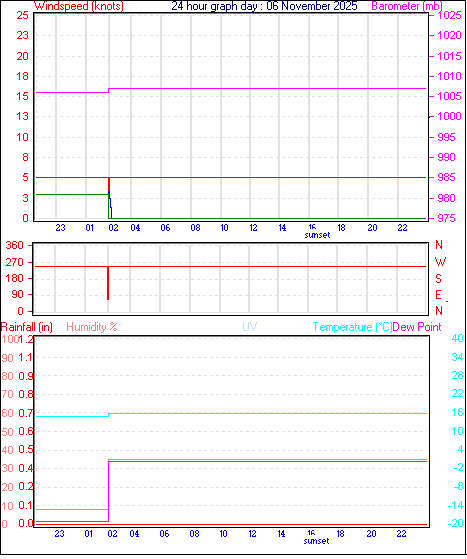467x559 pixels.
Task: Click hour label 06 under the windspeed graph
Action: 165,227
